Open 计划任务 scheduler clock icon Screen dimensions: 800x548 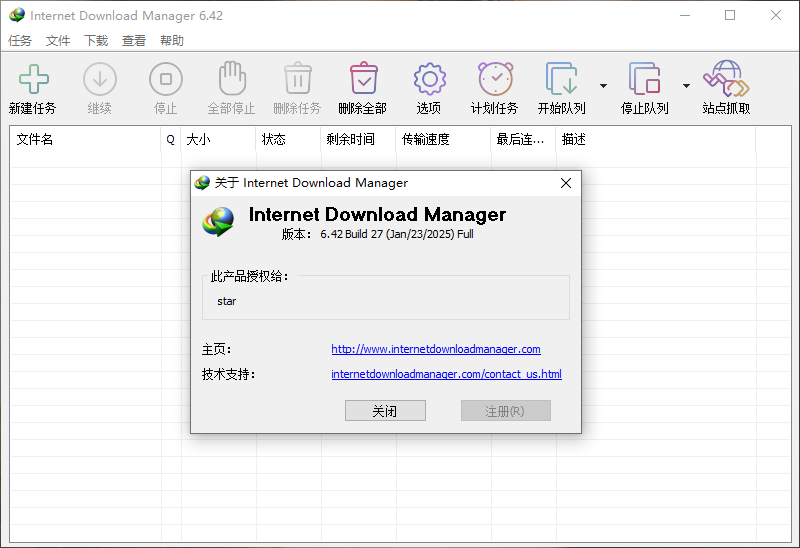pos(495,79)
